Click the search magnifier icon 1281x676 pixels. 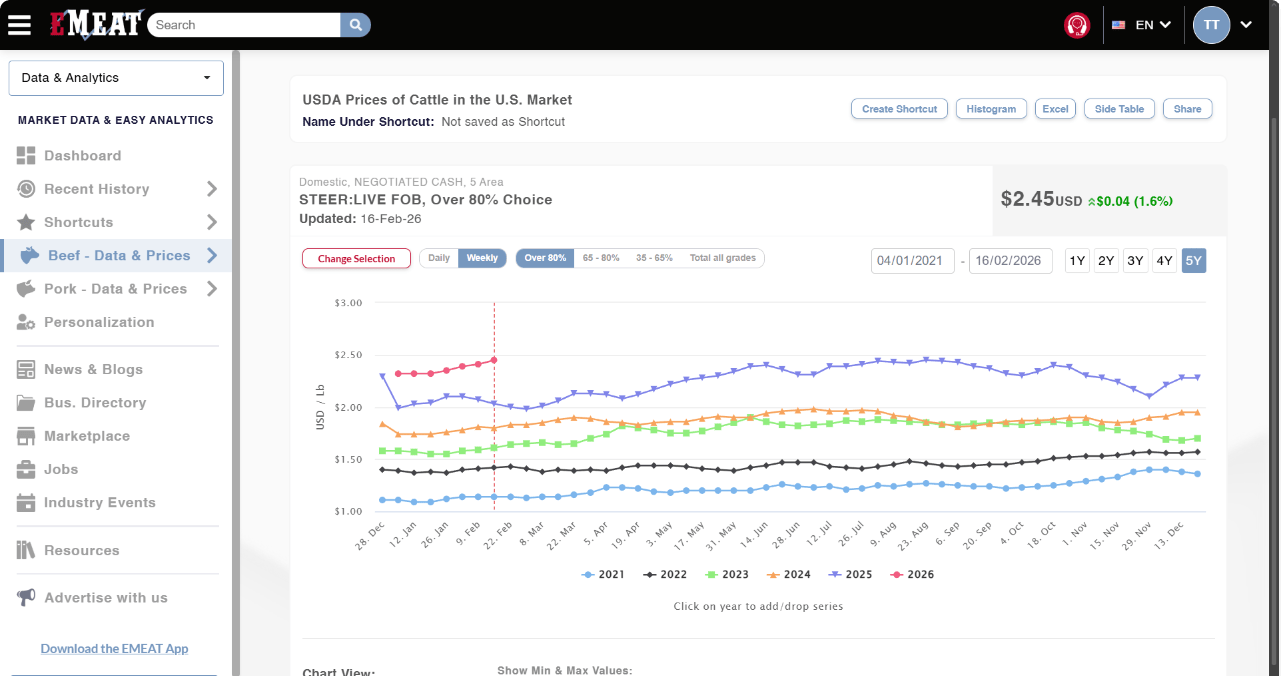pos(355,25)
